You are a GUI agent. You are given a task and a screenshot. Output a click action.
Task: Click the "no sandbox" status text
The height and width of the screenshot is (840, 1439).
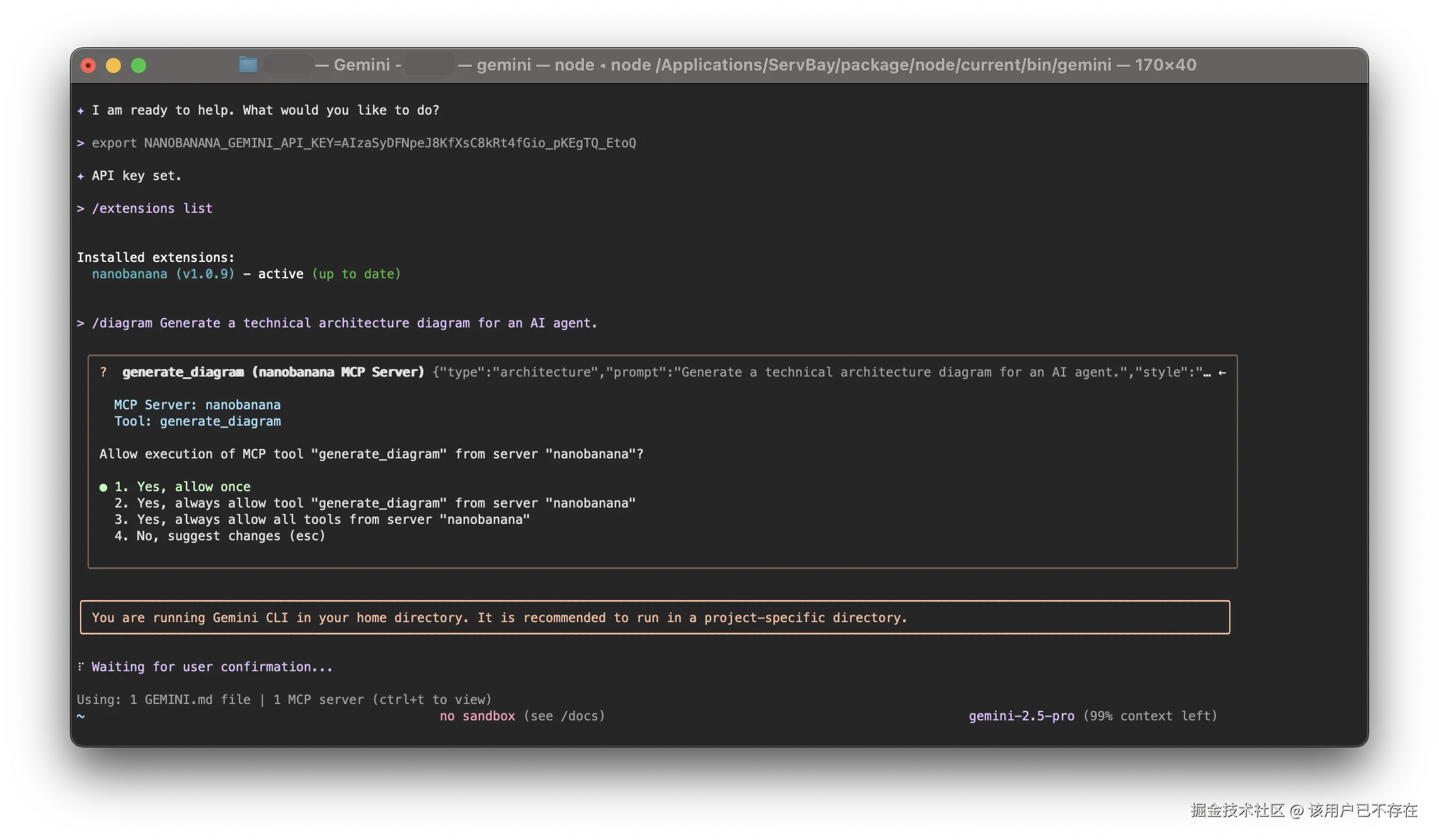(x=477, y=716)
